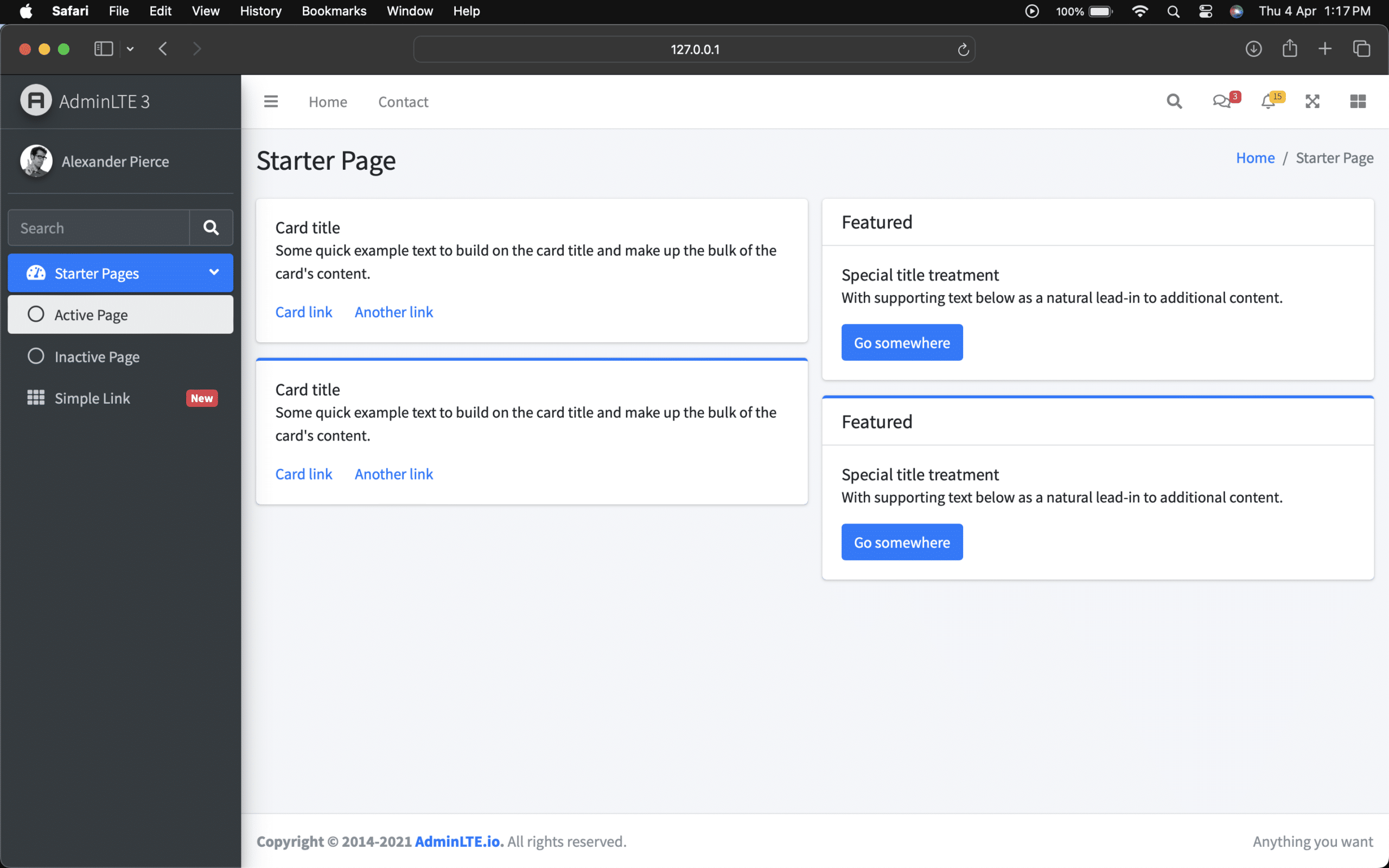
Task: Toggle the Safari sidebar panel
Action: coord(103,49)
